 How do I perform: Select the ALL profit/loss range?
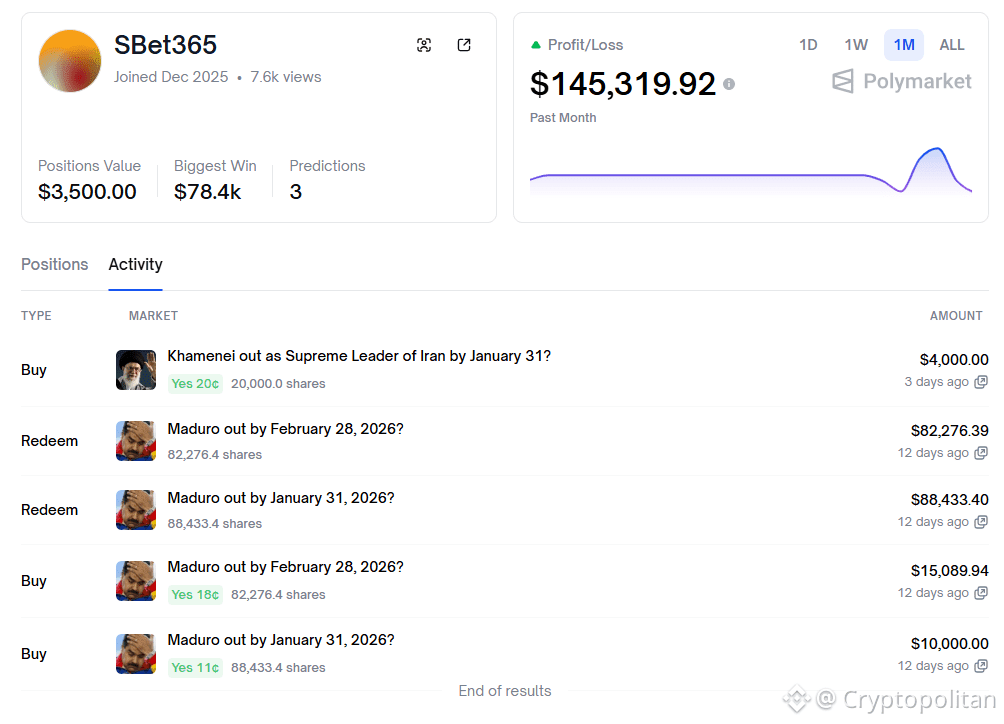pyautogui.click(x=952, y=45)
